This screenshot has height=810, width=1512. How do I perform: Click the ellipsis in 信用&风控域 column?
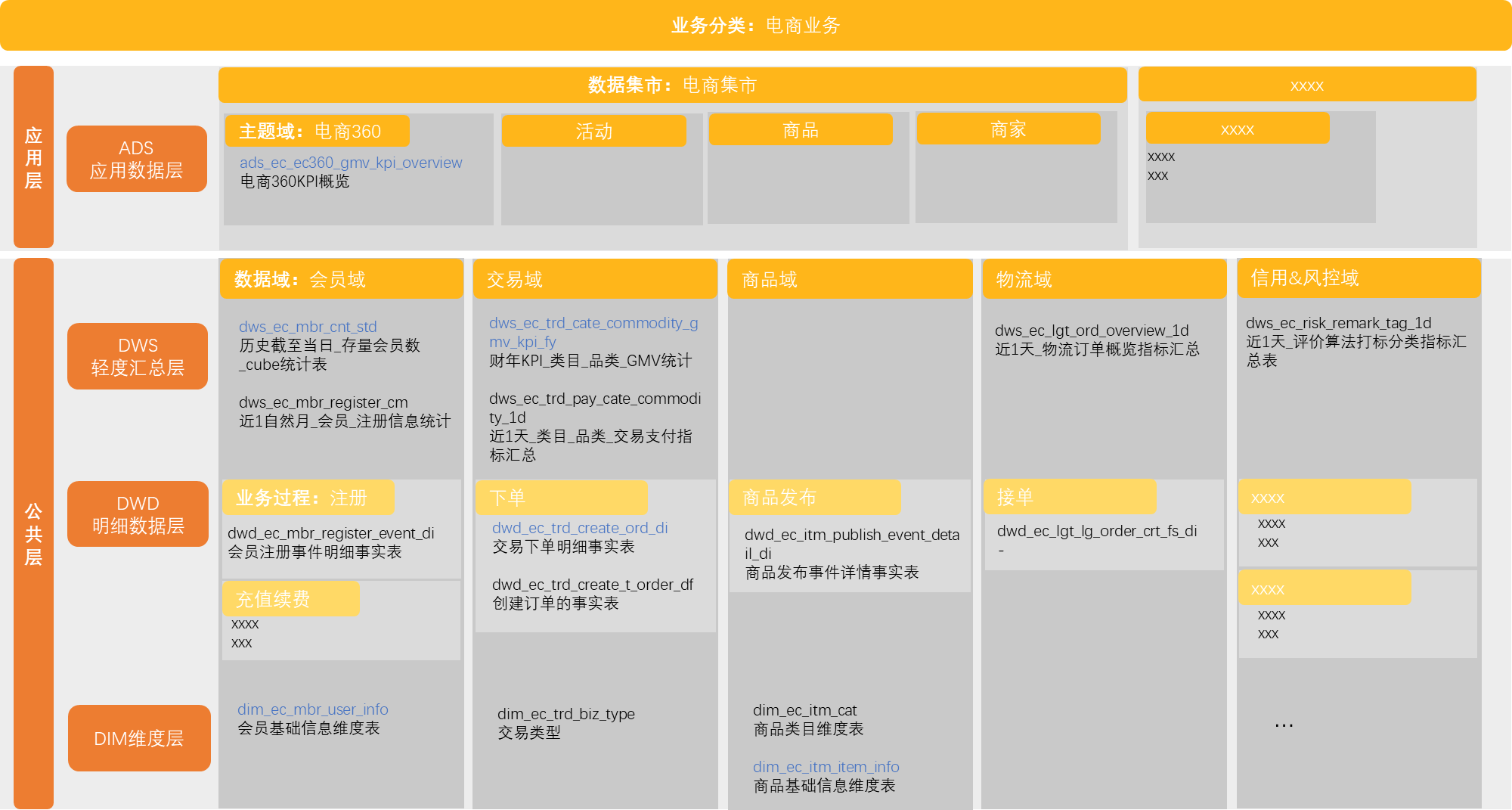(x=1284, y=725)
